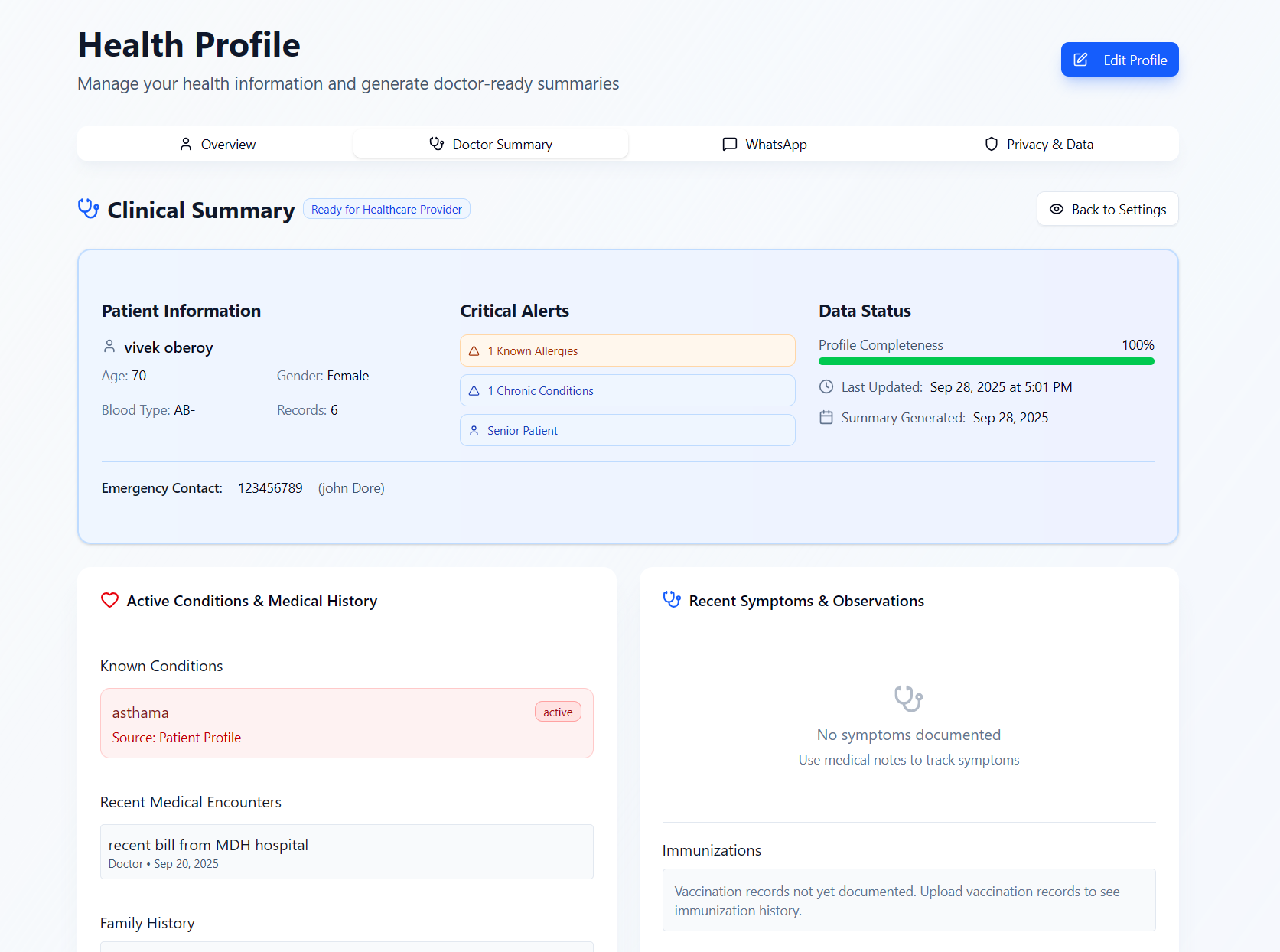Click Back to Settings button
1280x952 pixels.
(1107, 209)
